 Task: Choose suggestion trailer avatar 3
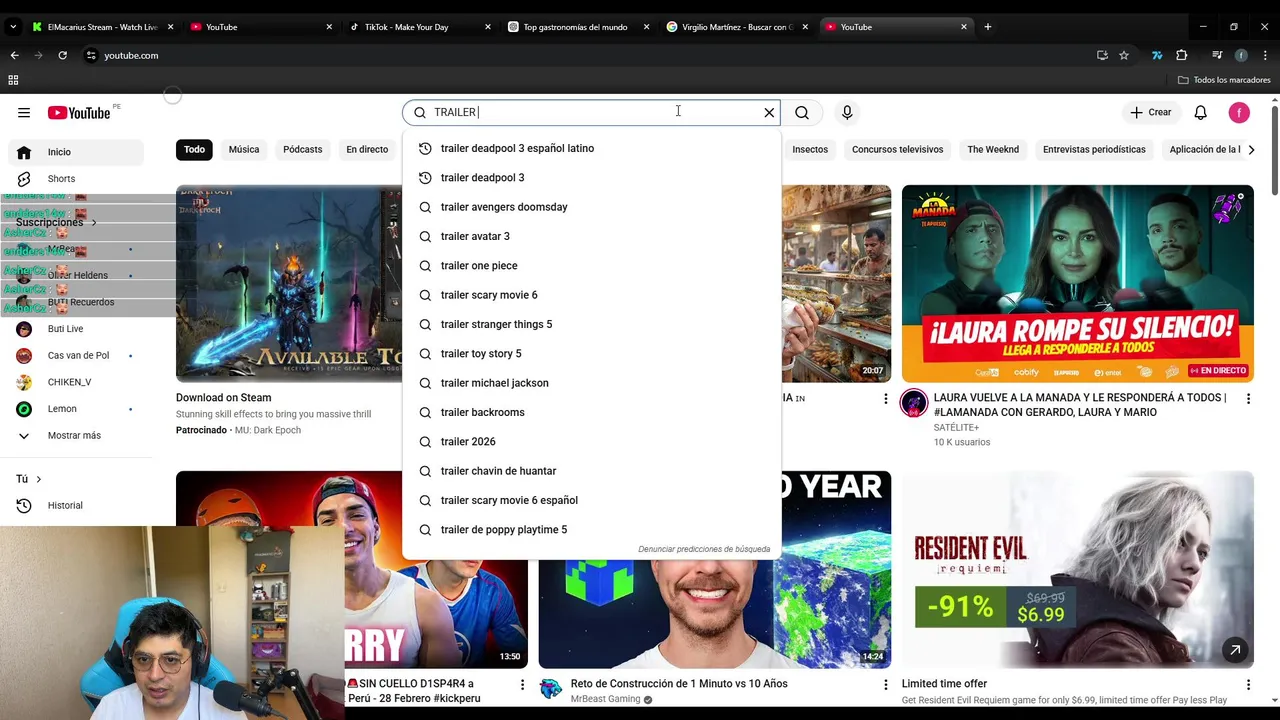(x=591, y=237)
